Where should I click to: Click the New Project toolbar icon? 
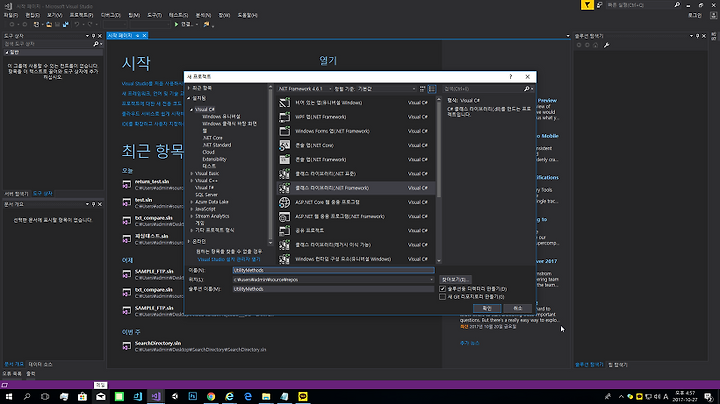coord(36,24)
